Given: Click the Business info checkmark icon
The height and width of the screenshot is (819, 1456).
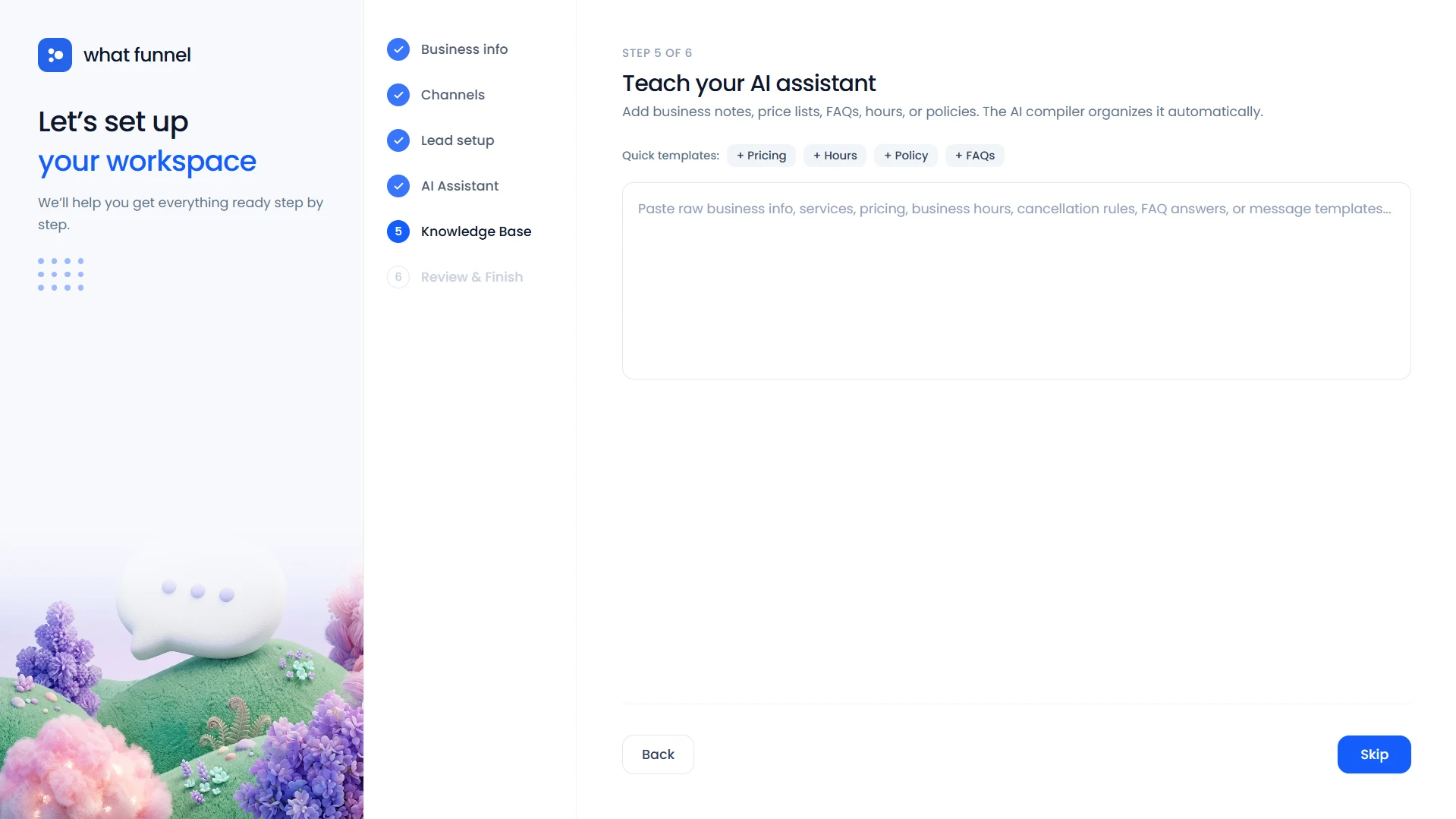Looking at the screenshot, I should pos(398,49).
